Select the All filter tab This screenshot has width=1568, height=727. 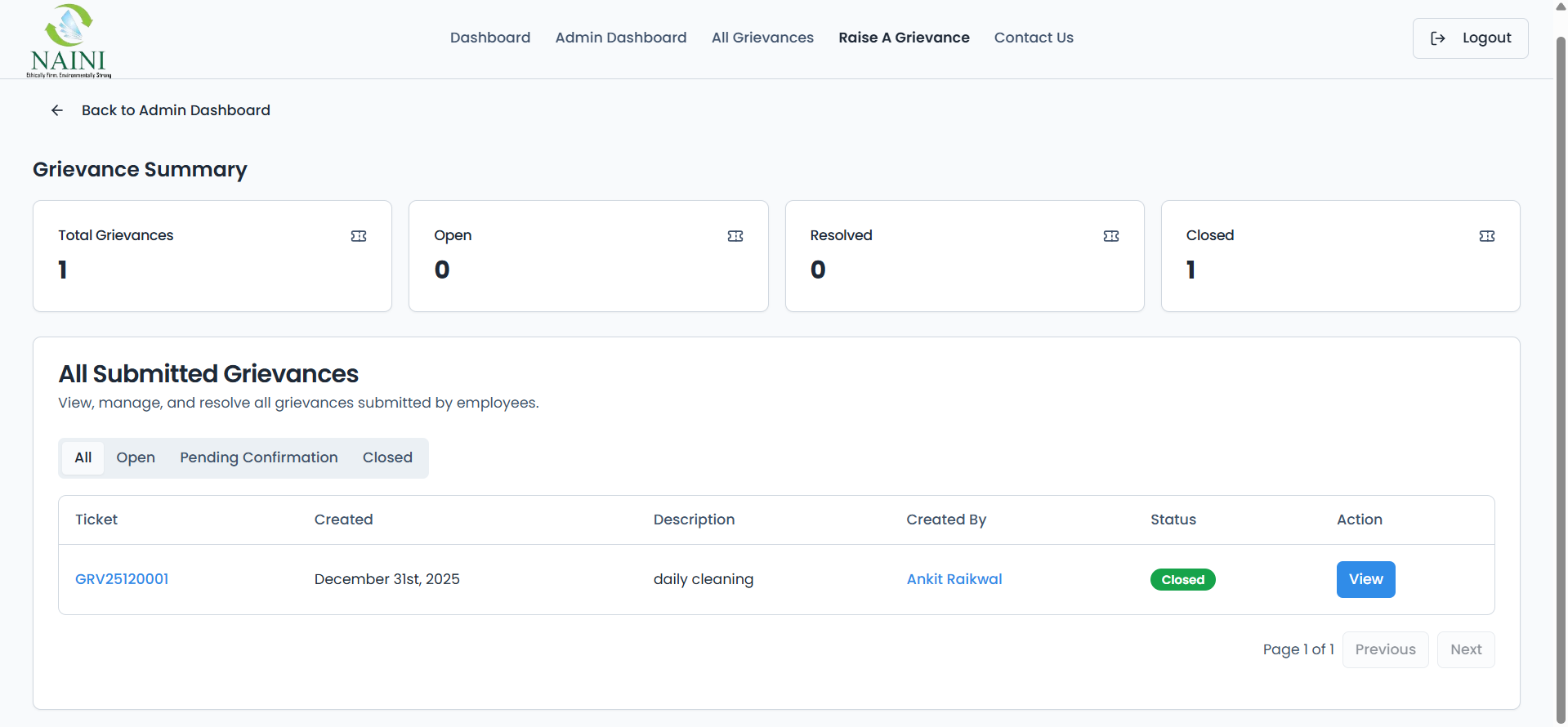click(x=83, y=457)
